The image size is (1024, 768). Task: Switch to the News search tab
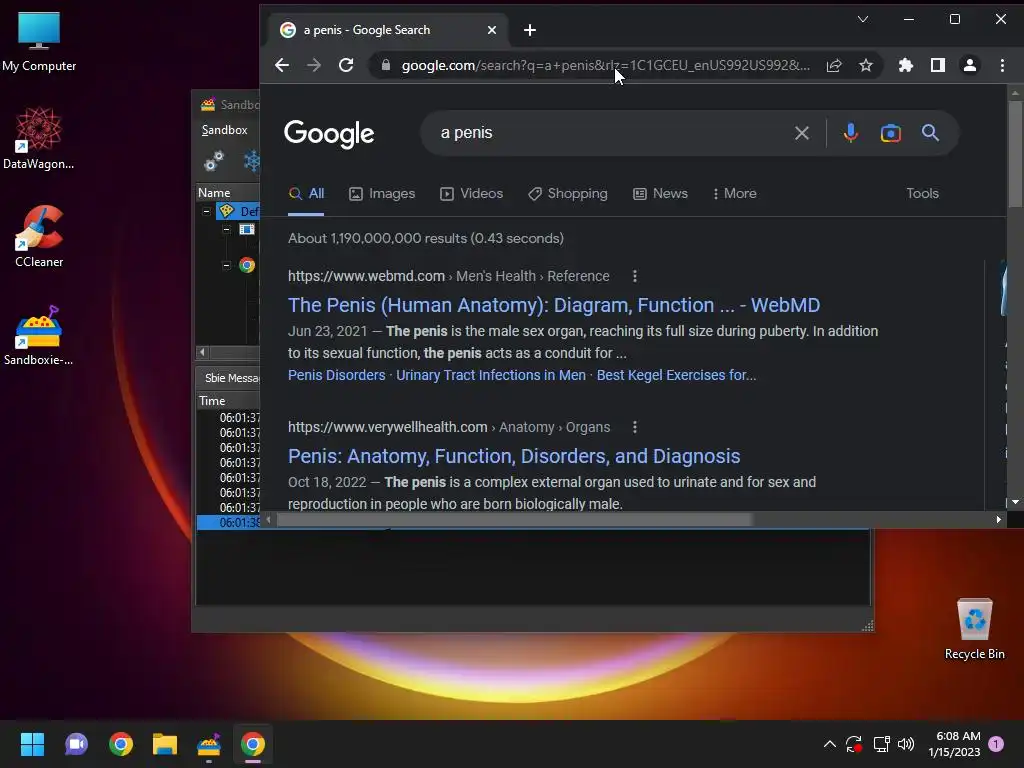660,194
